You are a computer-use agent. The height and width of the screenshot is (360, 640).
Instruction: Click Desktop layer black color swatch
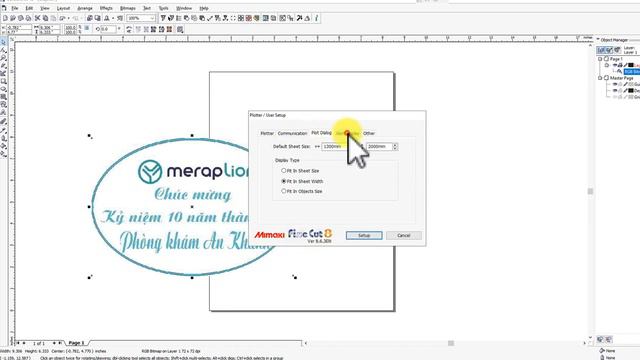[x=631, y=91]
